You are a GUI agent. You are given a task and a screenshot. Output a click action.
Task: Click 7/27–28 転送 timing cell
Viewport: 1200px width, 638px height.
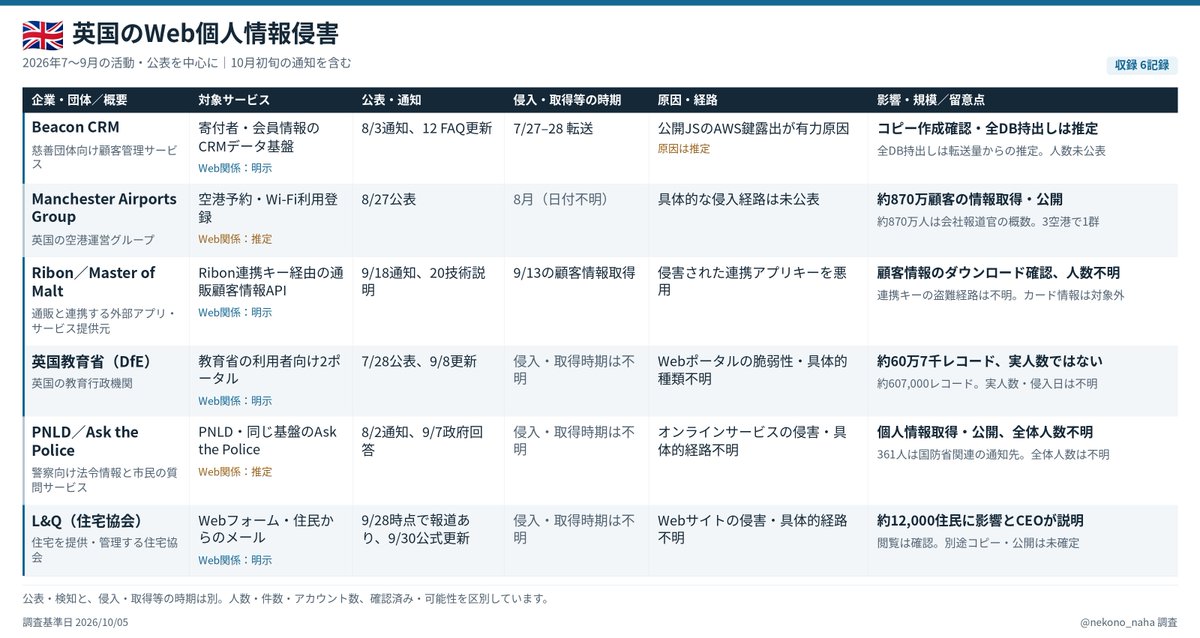[x=553, y=128]
